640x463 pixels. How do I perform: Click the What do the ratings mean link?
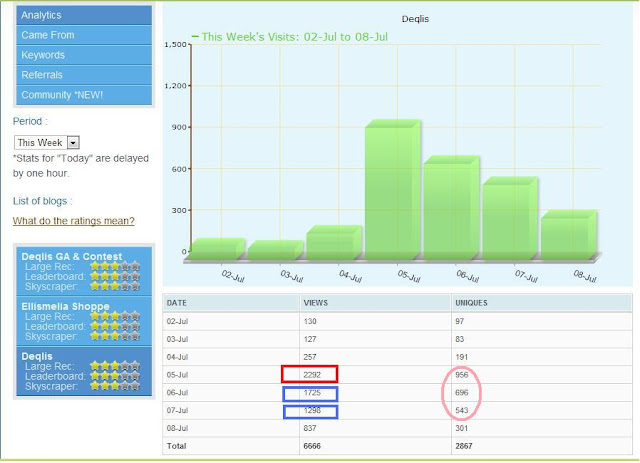[x=73, y=221]
